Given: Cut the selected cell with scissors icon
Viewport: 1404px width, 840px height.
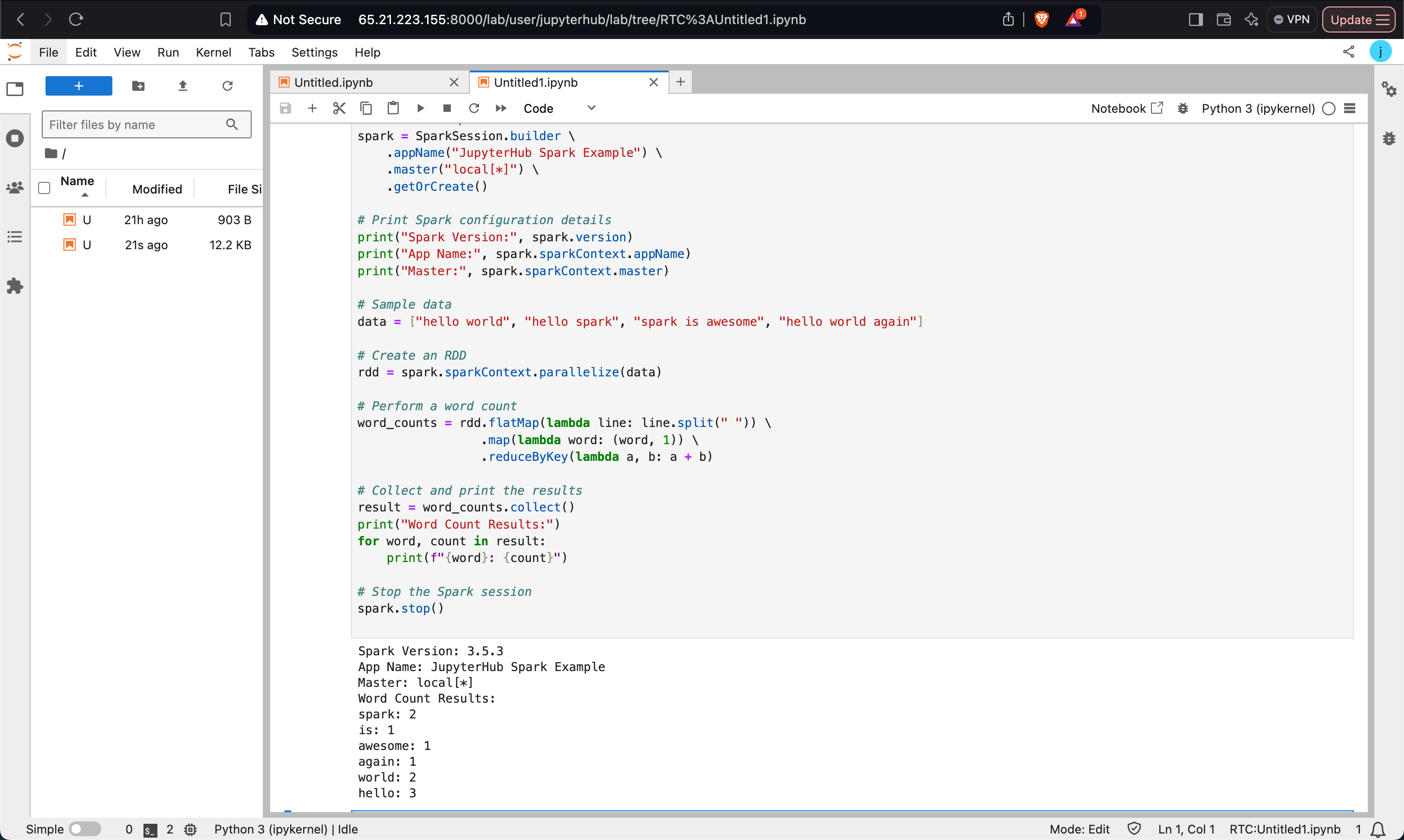Looking at the screenshot, I should coord(339,108).
